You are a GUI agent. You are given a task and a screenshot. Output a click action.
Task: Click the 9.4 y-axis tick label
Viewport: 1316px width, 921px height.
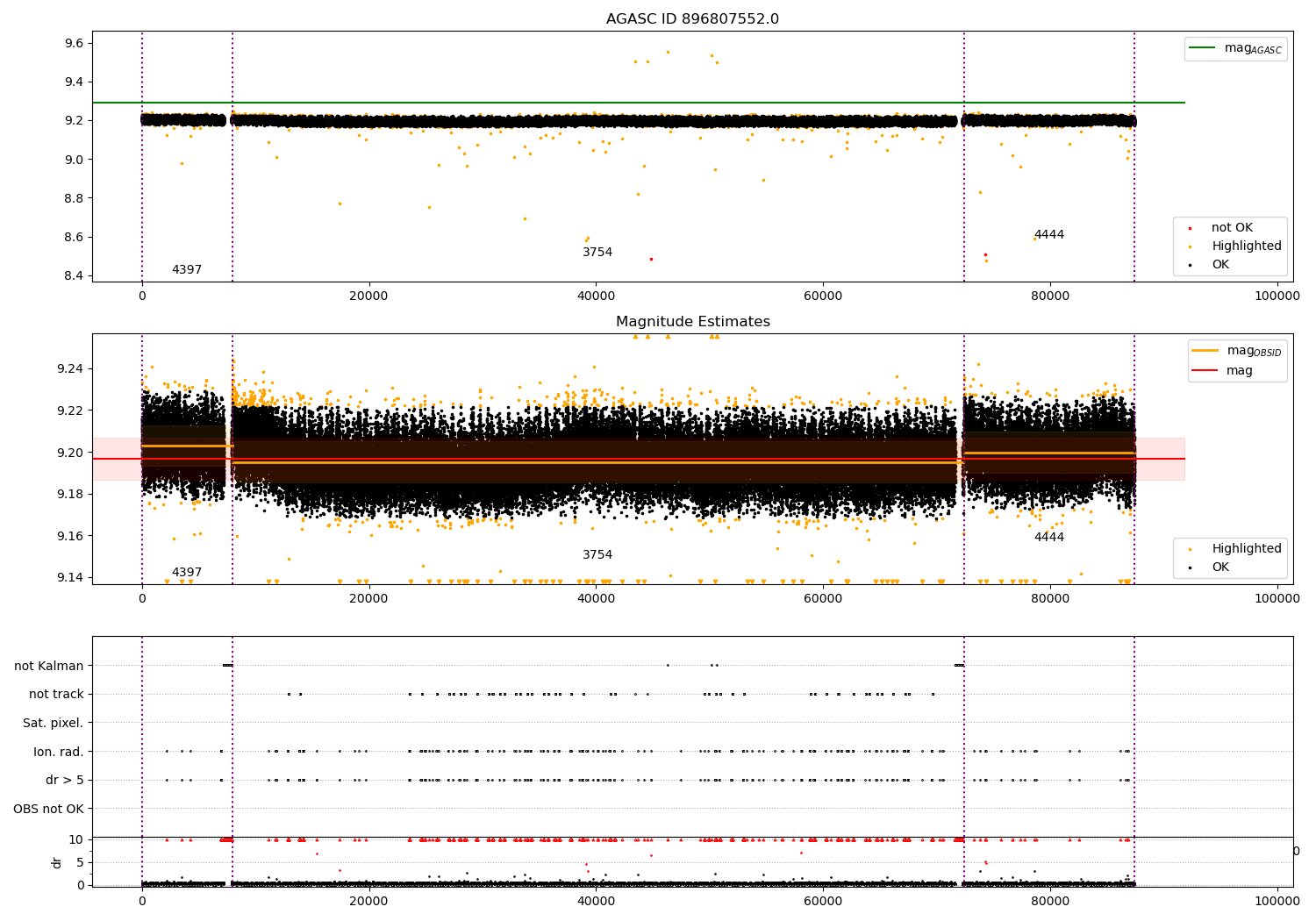tap(74, 82)
